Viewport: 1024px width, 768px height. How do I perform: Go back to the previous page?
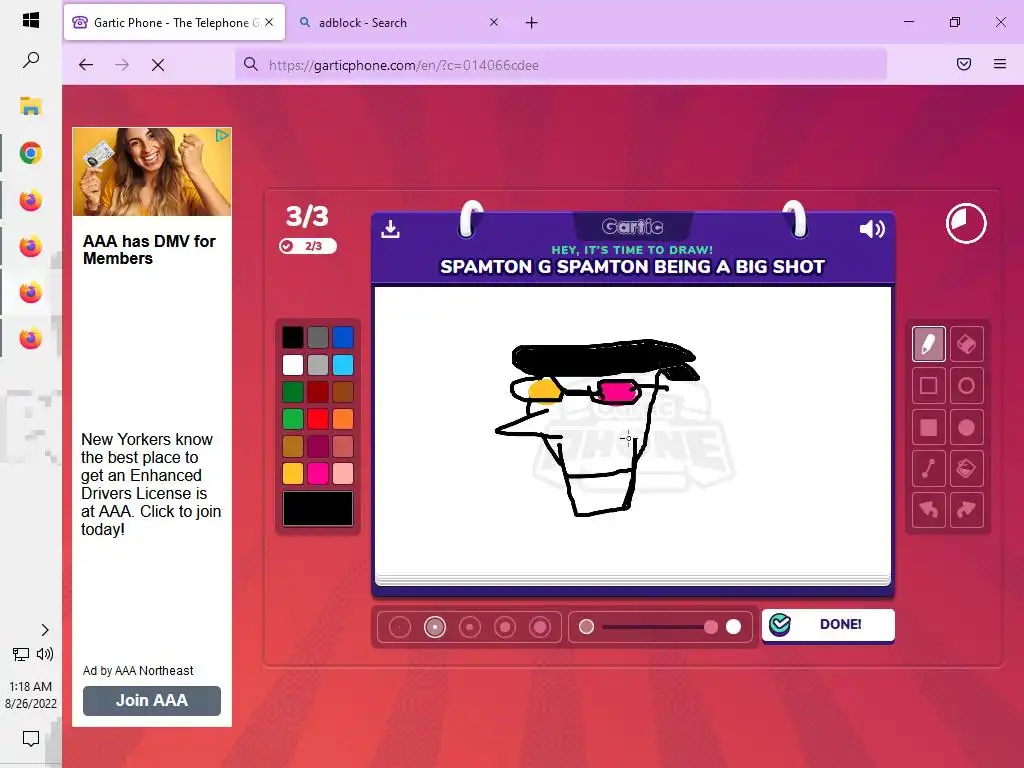[86, 65]
